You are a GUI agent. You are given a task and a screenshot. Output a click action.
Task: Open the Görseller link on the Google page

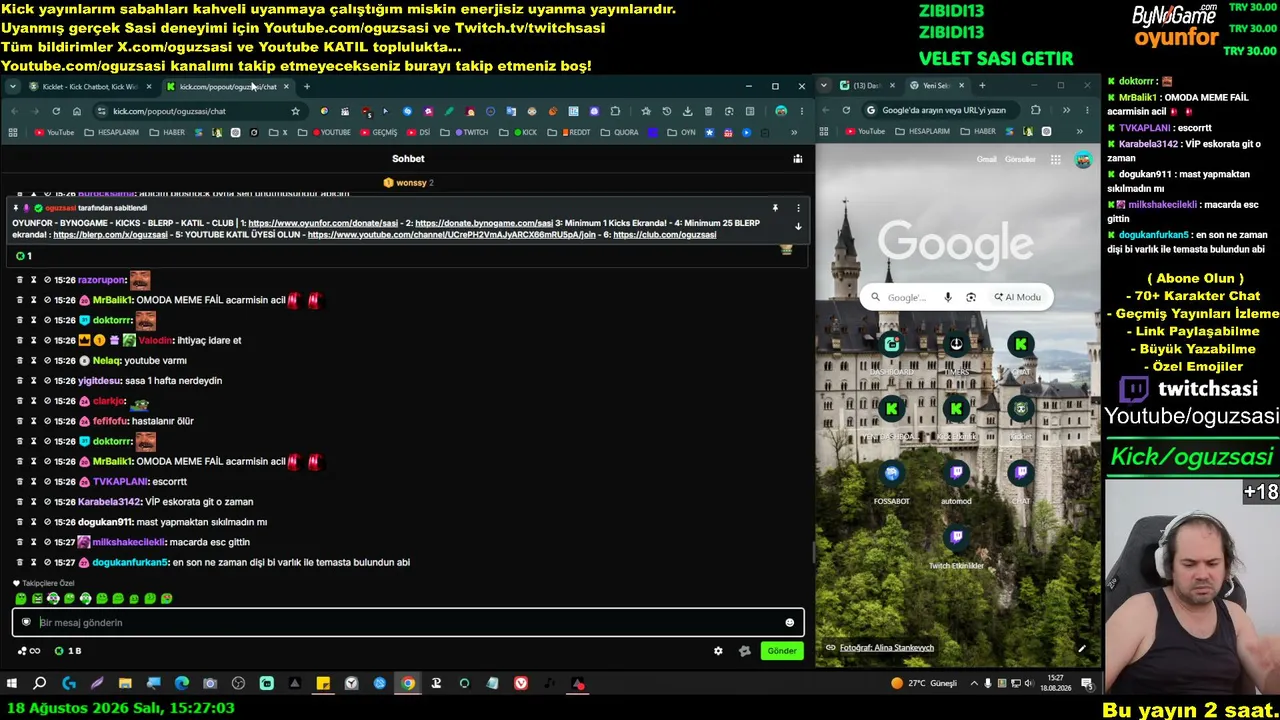click(1020, 159)
